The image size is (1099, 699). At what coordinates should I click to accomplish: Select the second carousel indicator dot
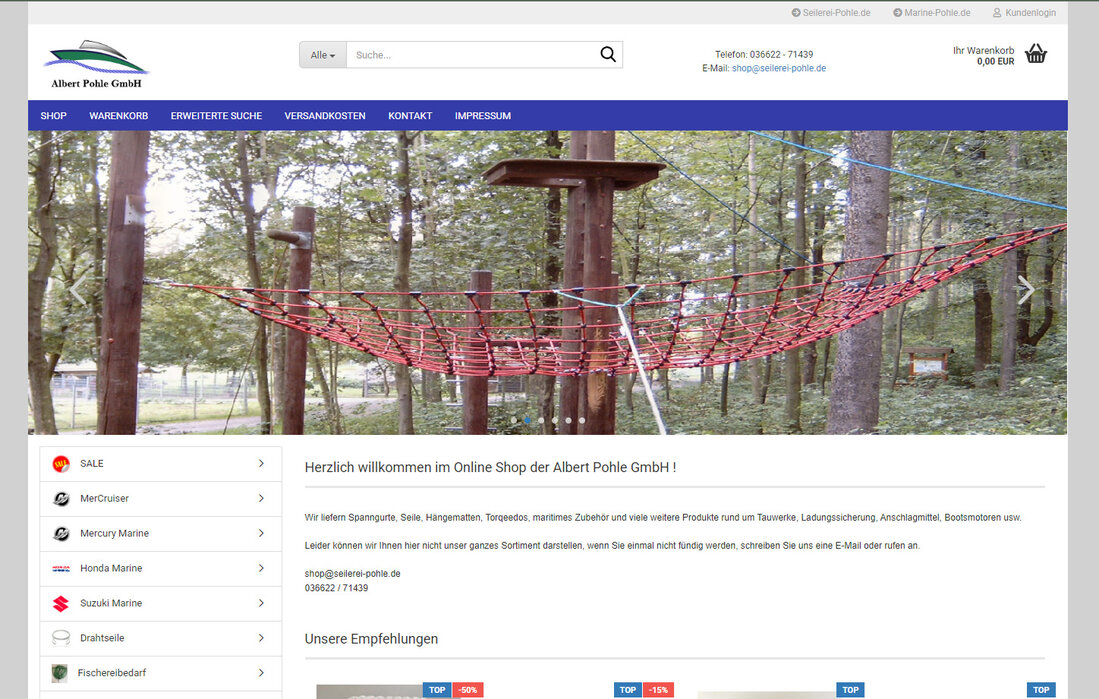pyautogui.click(x=528, y=420)
